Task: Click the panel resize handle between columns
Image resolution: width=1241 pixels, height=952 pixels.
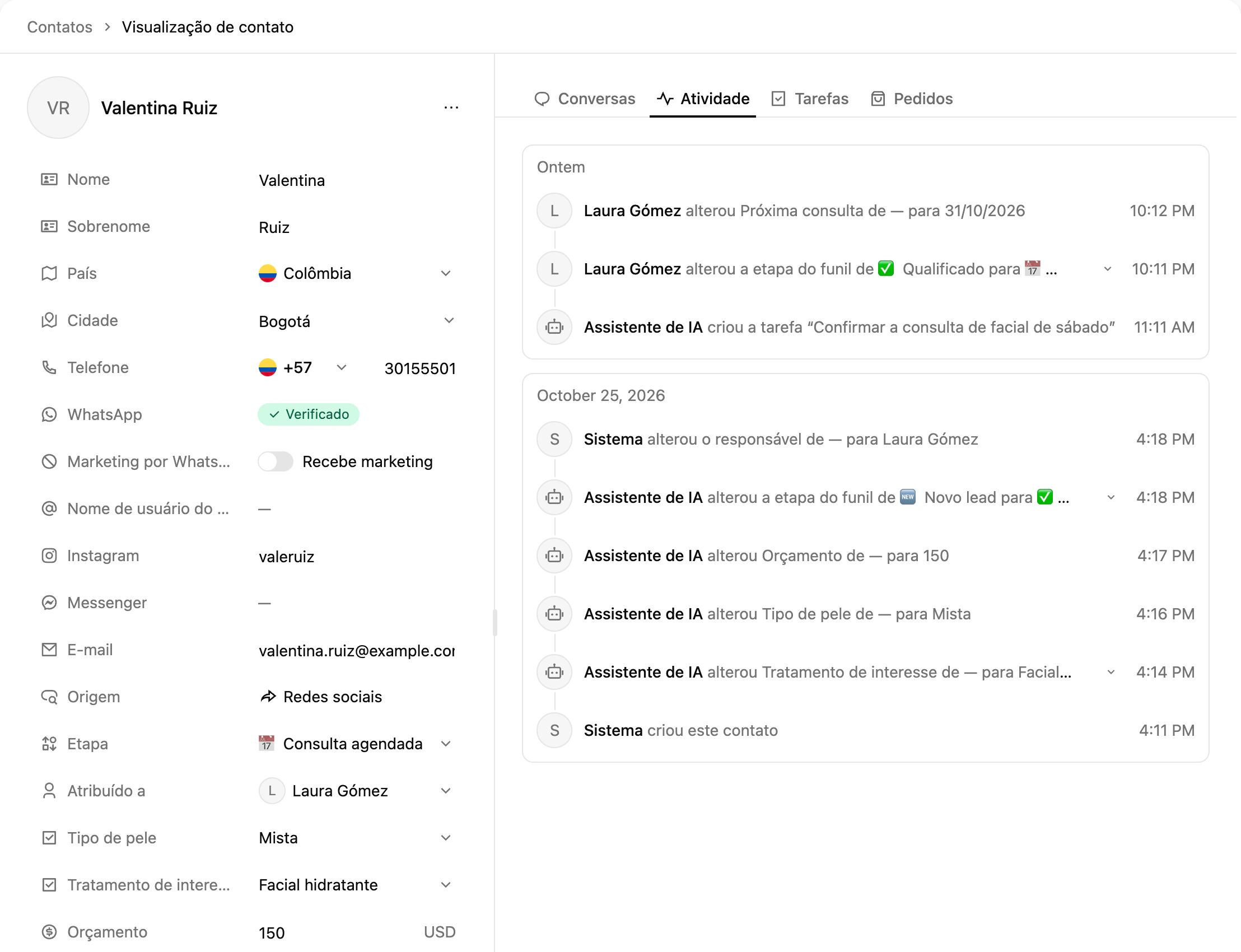Action: click(x=494, y=622)
